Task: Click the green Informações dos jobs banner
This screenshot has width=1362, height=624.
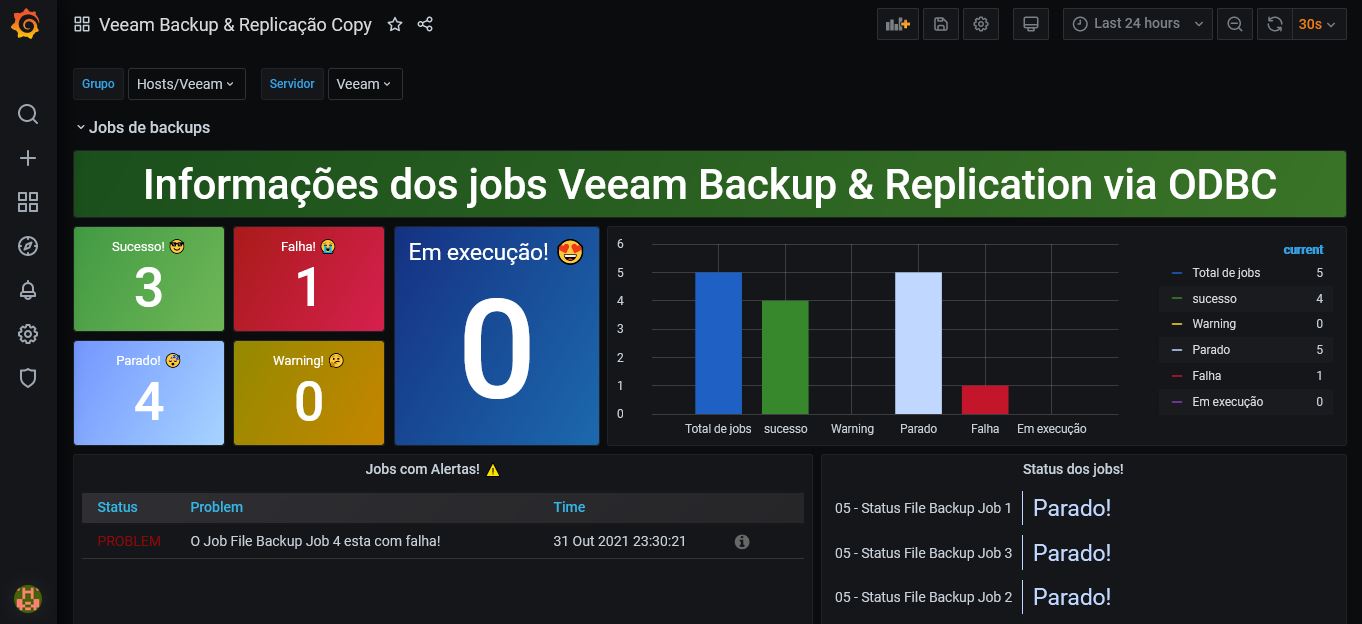Action: click(710, 184)
